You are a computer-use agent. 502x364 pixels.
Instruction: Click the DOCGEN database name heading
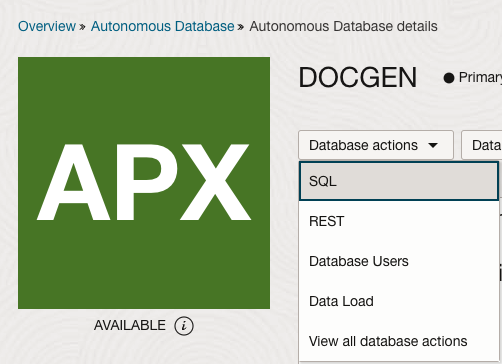pos(358,77)
